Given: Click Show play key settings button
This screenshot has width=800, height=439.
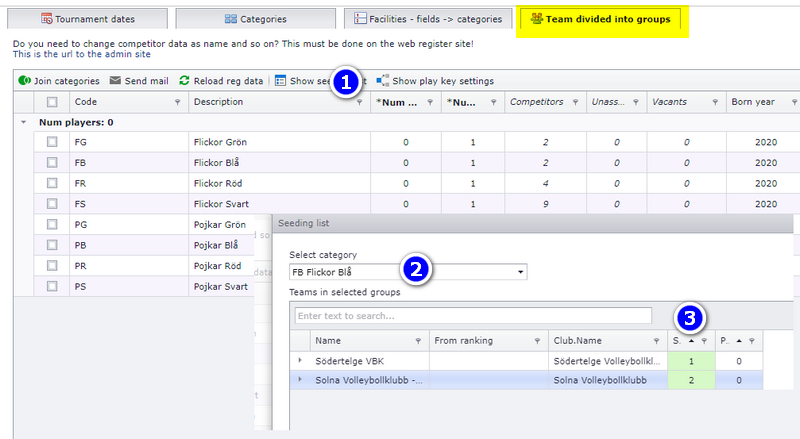Looking at the screenshot, I should pyautogui.click(x=435, y=81).
